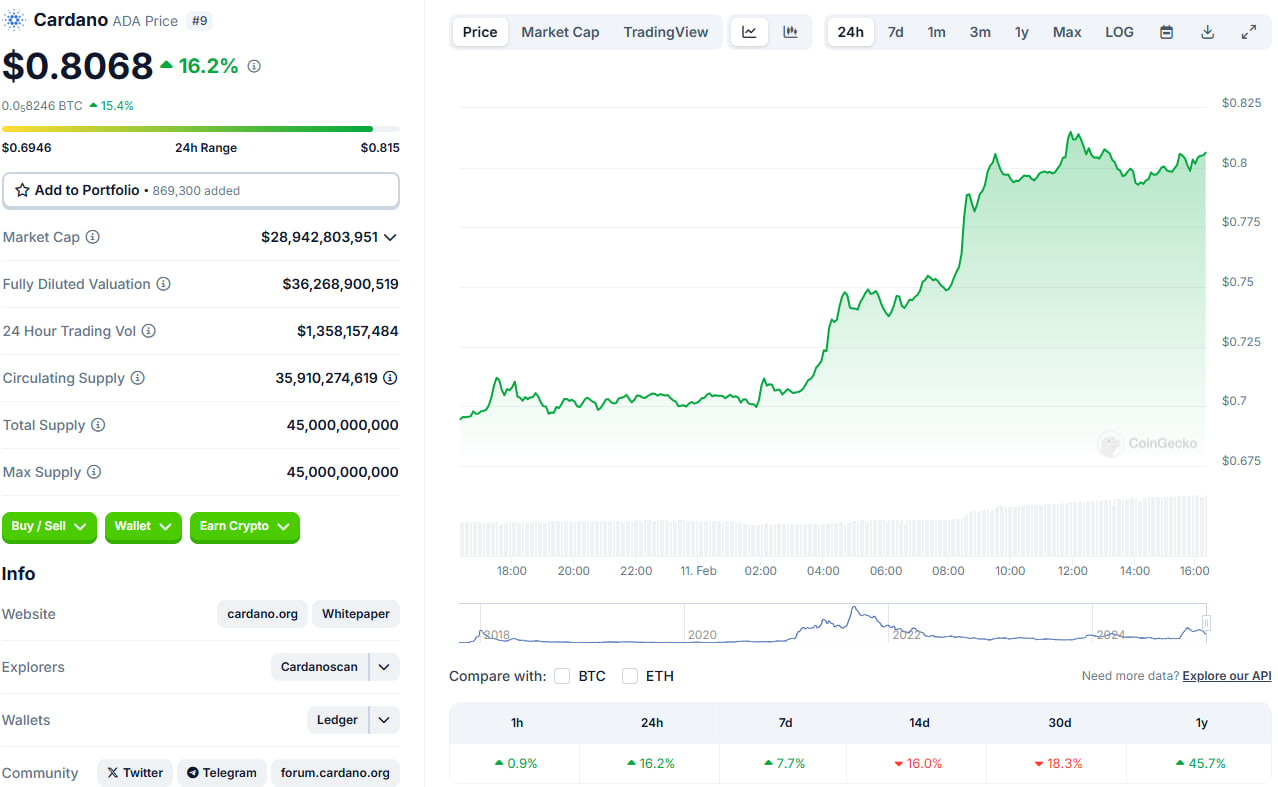Image resolution: width=1278 pixels, height=787 pixels.
Task: Expand chart to fullscreen icon
Action: coord(1249,32)
